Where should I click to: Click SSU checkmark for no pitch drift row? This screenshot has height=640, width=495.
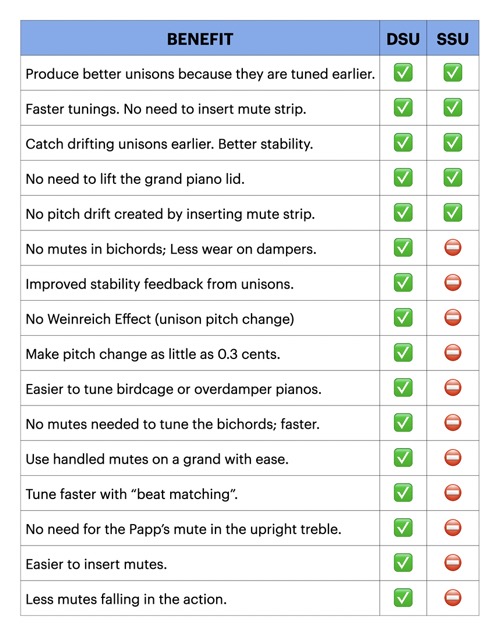pyautogui.click(x=453, y=213)
